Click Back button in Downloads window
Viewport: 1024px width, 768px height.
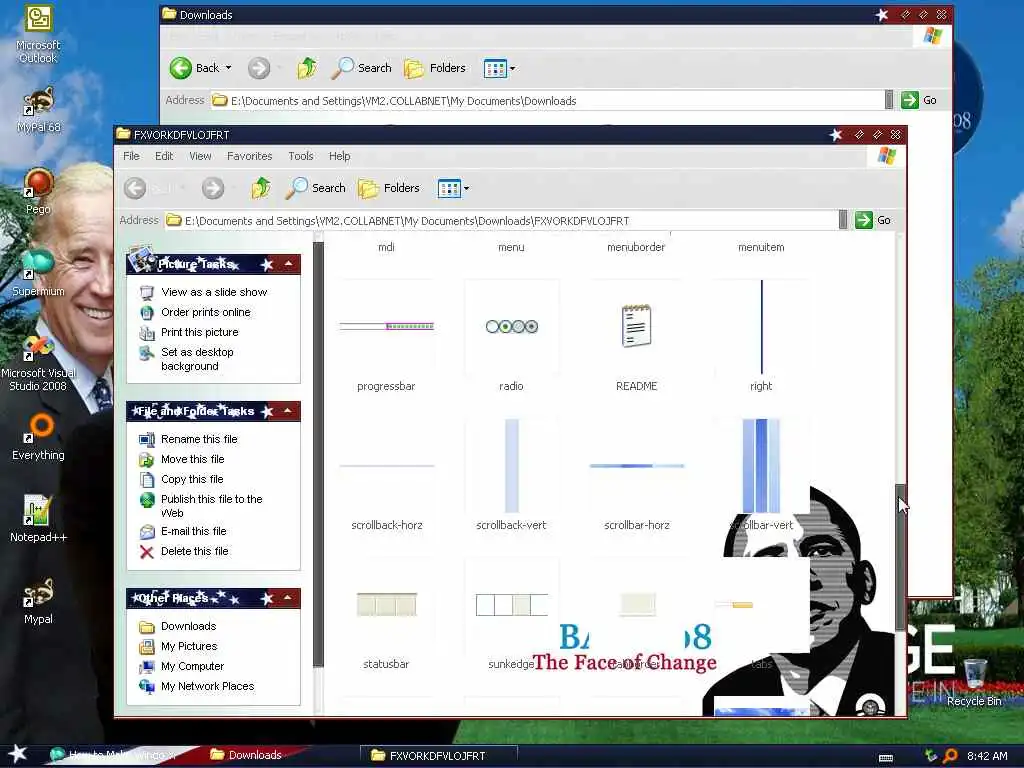195,68
